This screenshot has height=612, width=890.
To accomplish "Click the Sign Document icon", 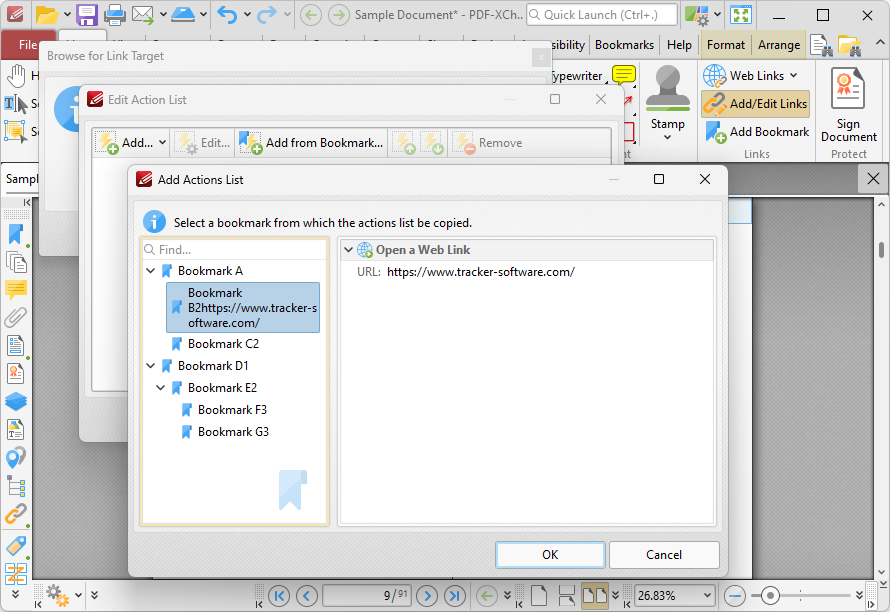I will 849,105.
